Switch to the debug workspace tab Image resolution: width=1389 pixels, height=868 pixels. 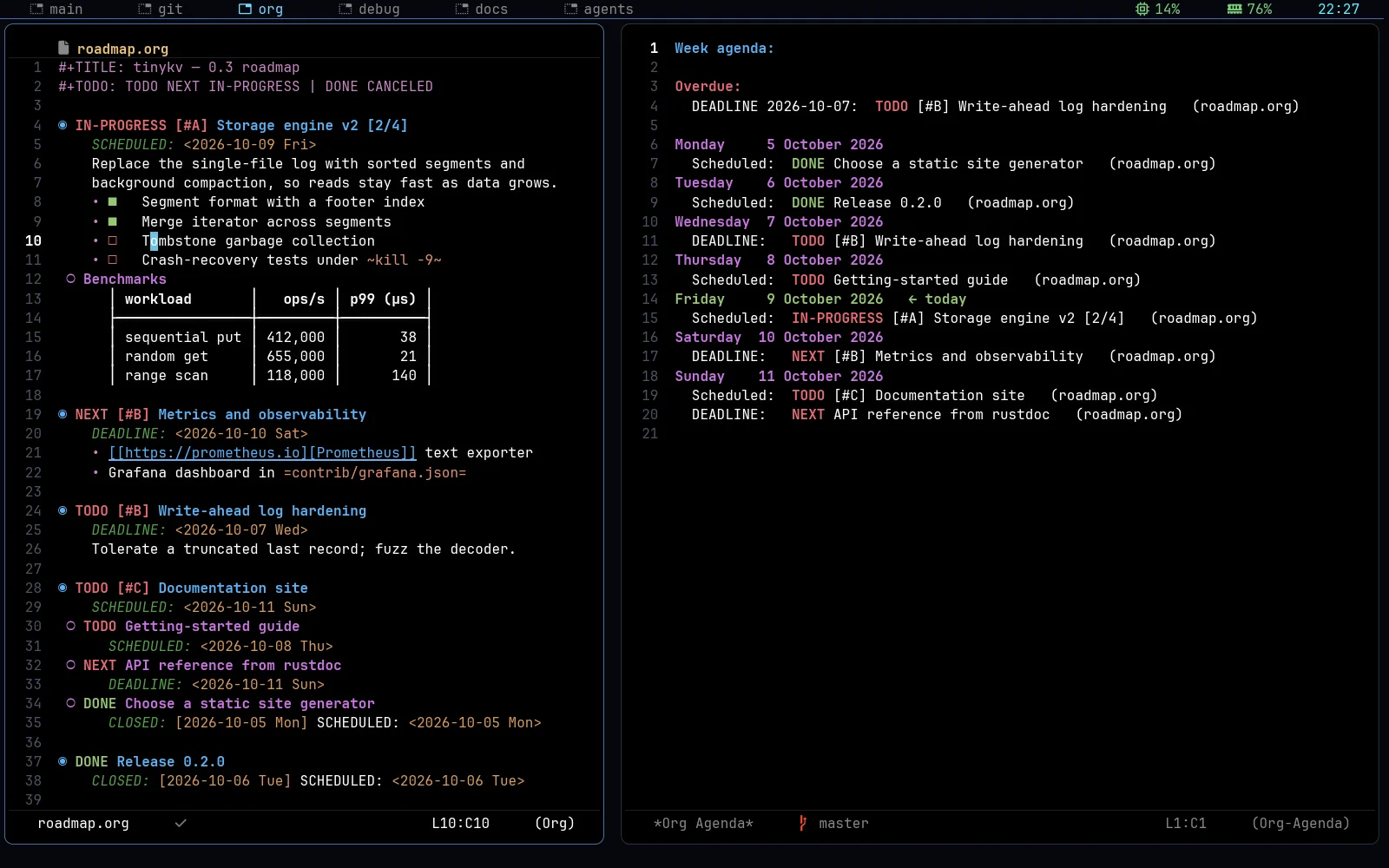pos(369,9)
